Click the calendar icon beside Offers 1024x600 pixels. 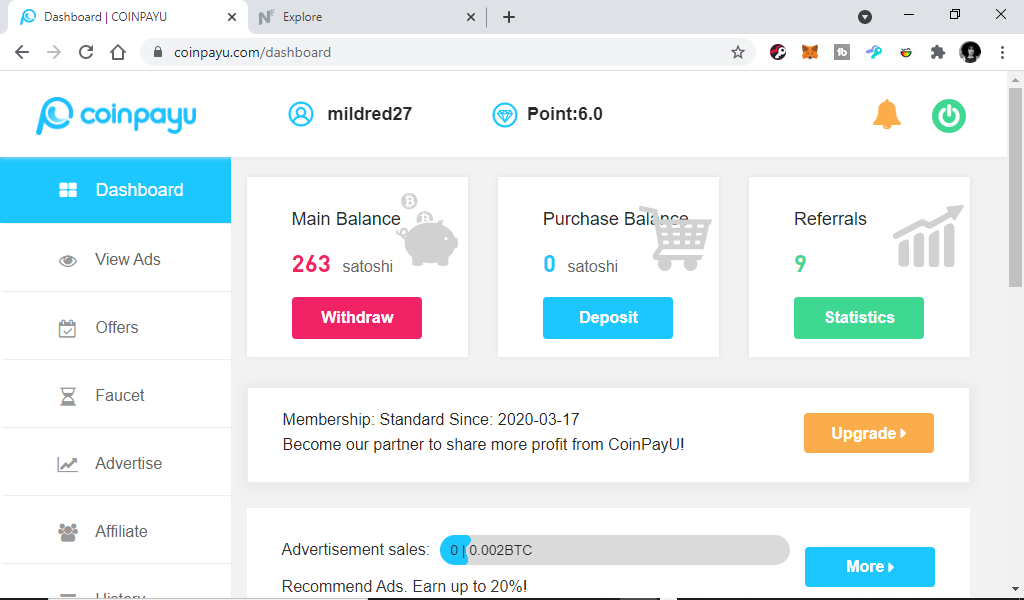(67, 328)
